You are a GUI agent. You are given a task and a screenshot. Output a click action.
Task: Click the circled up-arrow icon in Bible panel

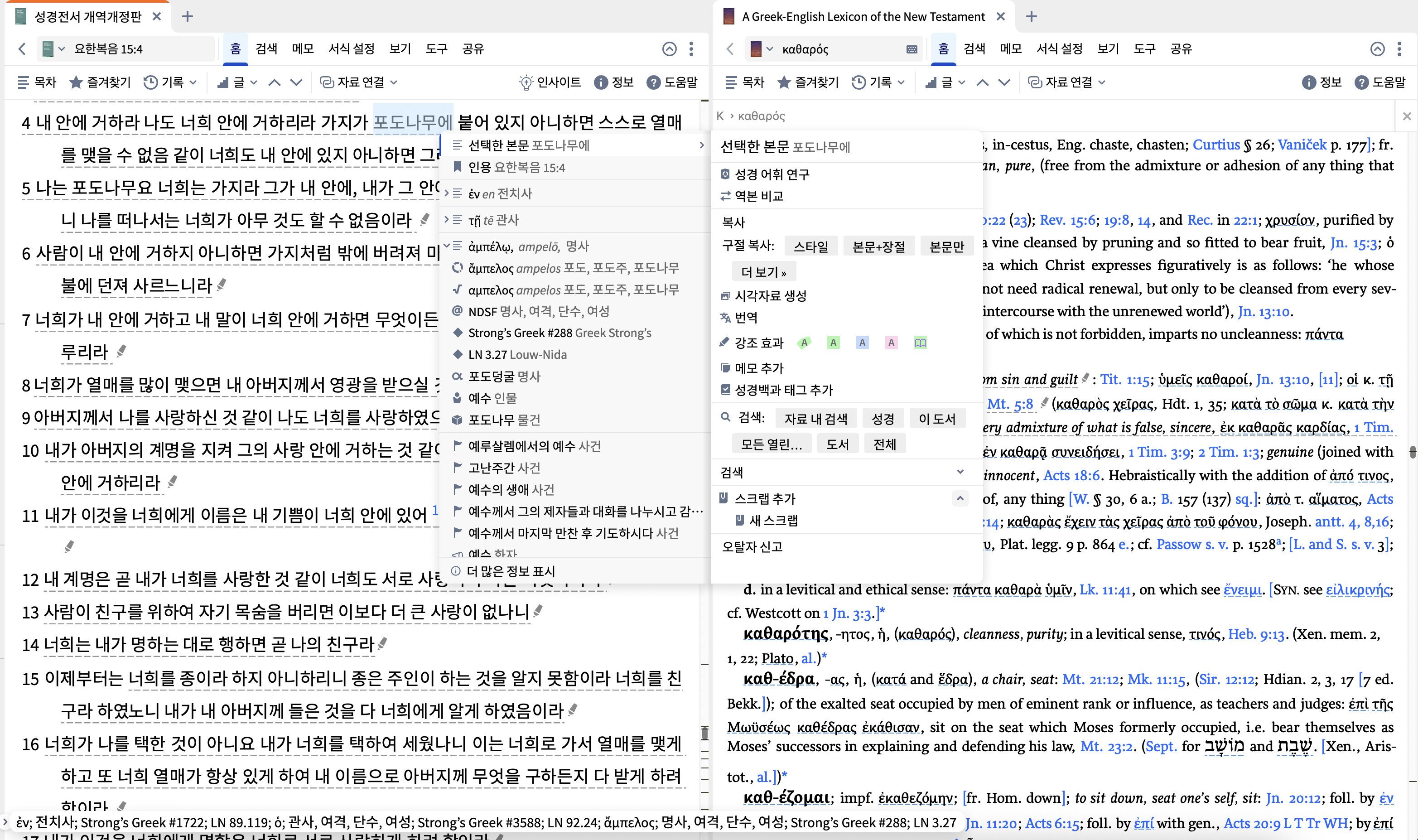coord(670,48)
